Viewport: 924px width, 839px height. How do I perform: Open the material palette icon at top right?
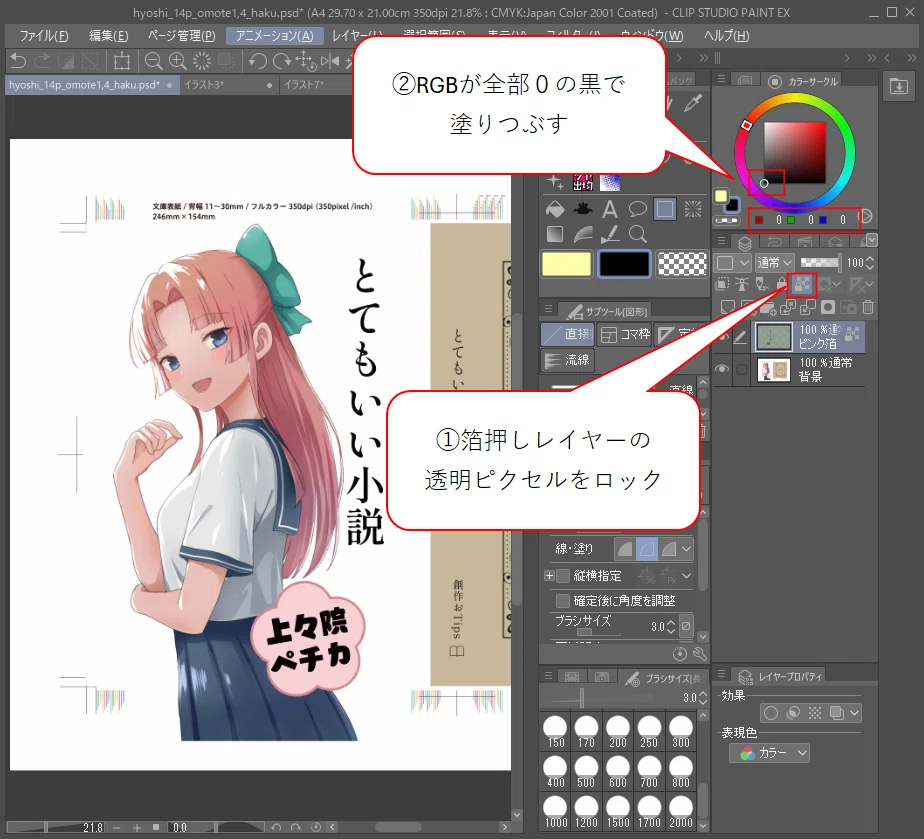pos(899,87)
